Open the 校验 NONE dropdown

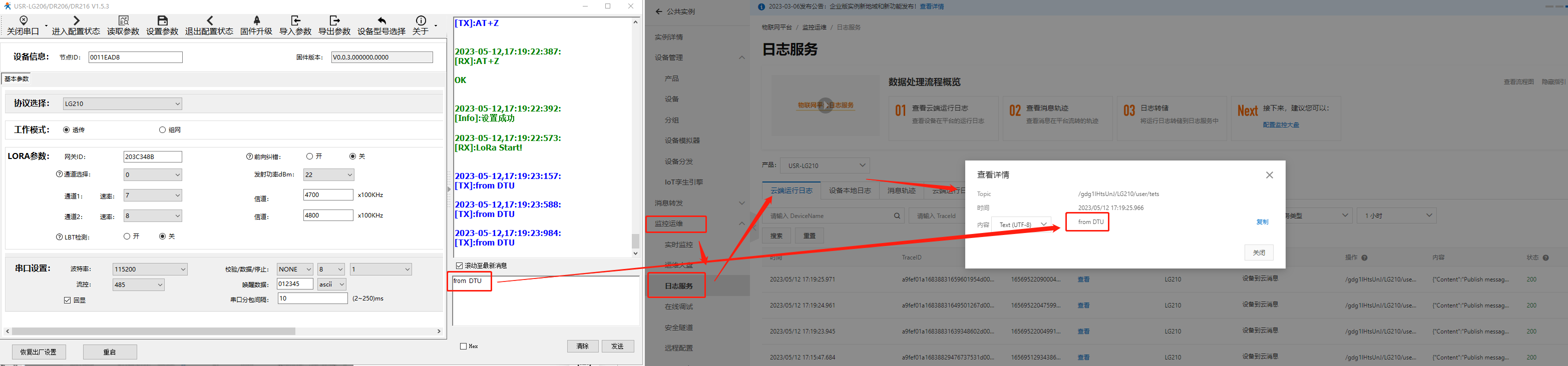294,268
